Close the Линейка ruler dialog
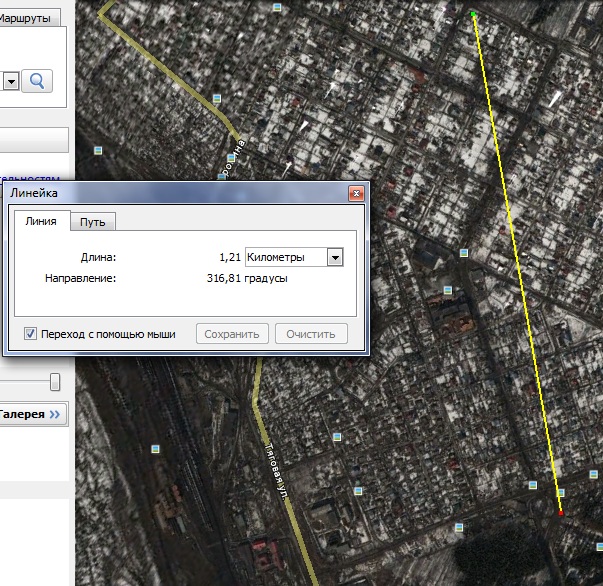 (356, 193)
